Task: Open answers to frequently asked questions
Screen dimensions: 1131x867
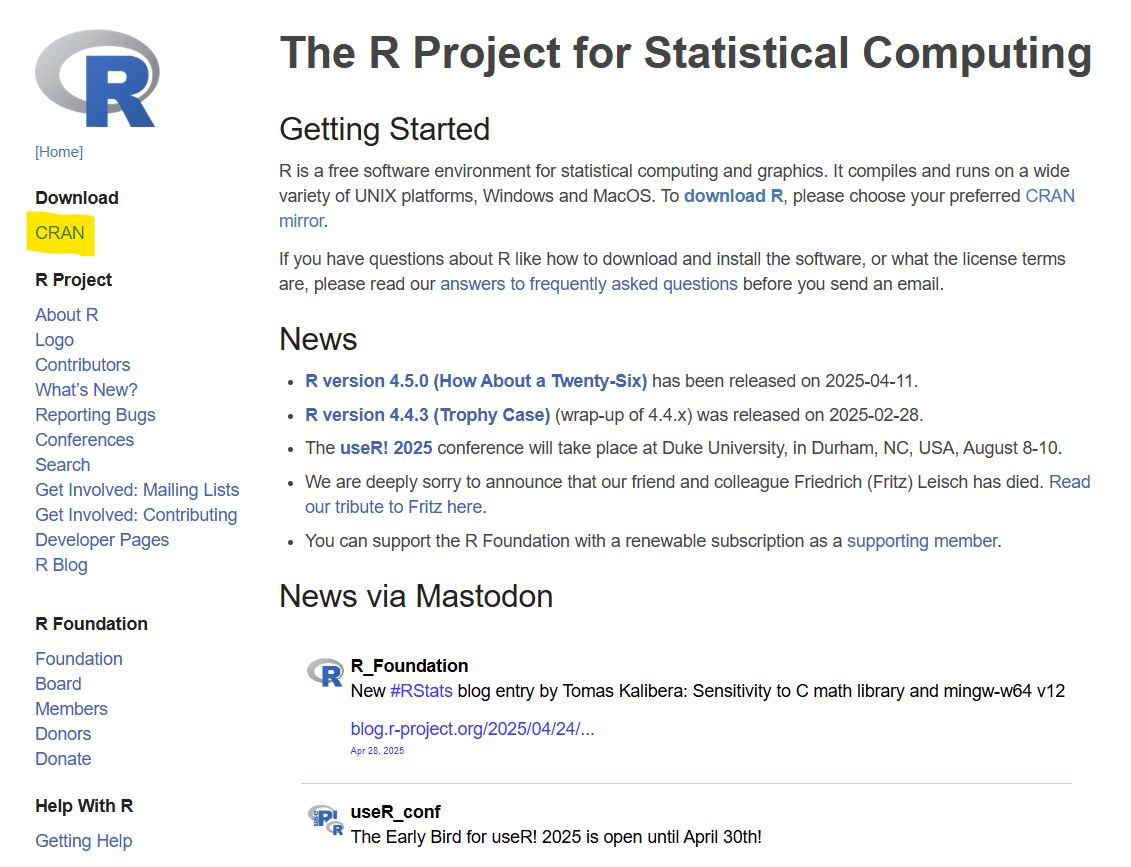Action: pyautogui.click(x=588, y=284)
